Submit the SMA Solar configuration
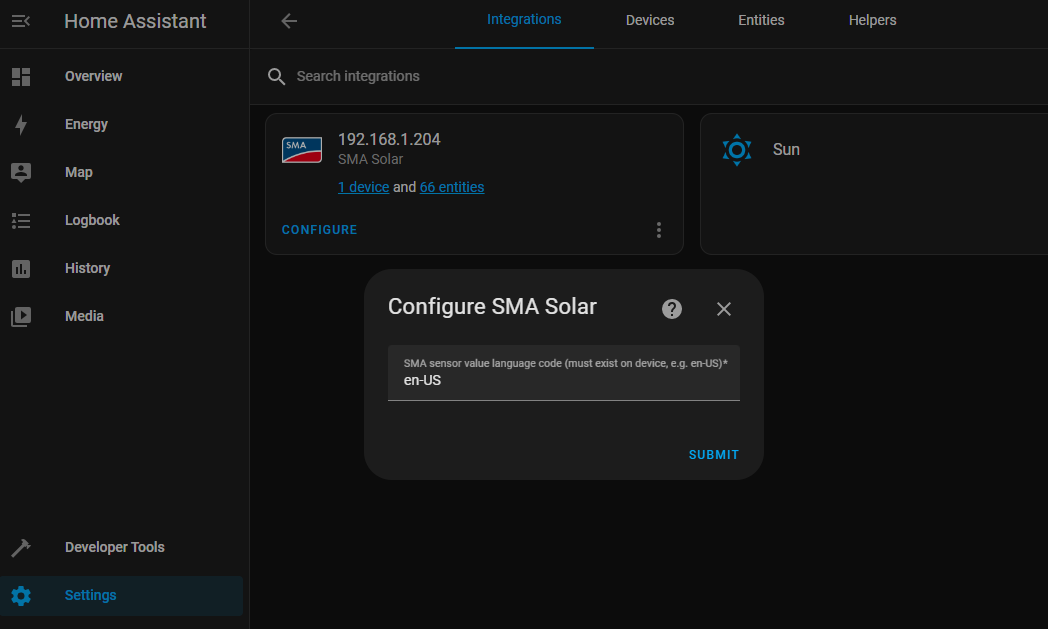Viewport: 1048px width, 629px height. coord(714,455)
